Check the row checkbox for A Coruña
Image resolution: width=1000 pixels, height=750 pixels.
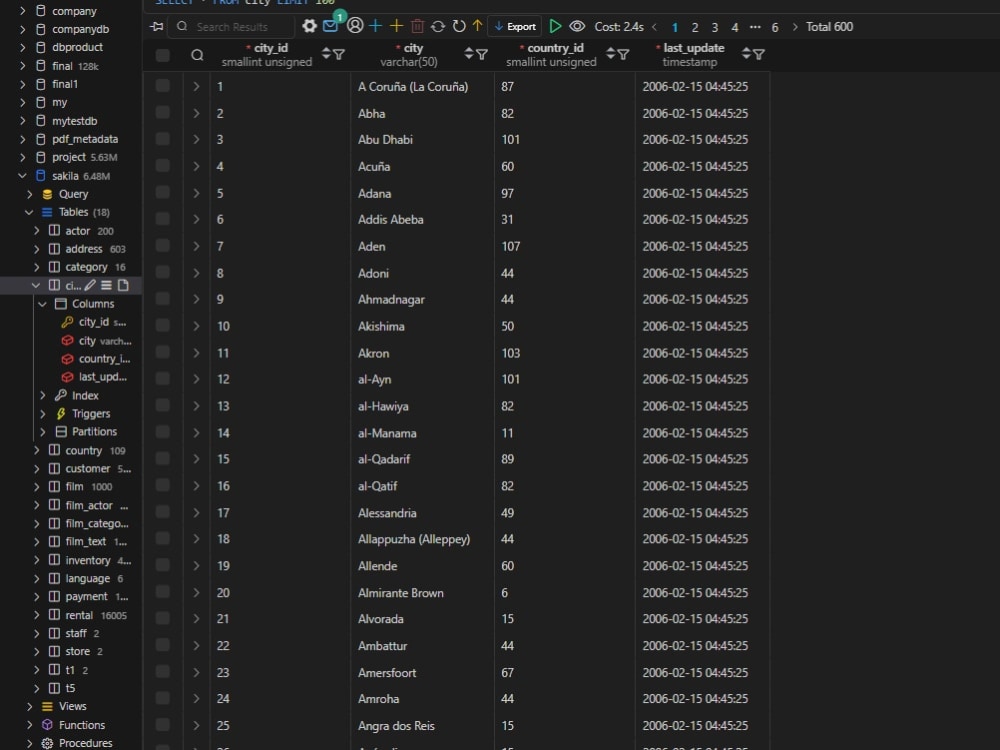click(163, 85)
